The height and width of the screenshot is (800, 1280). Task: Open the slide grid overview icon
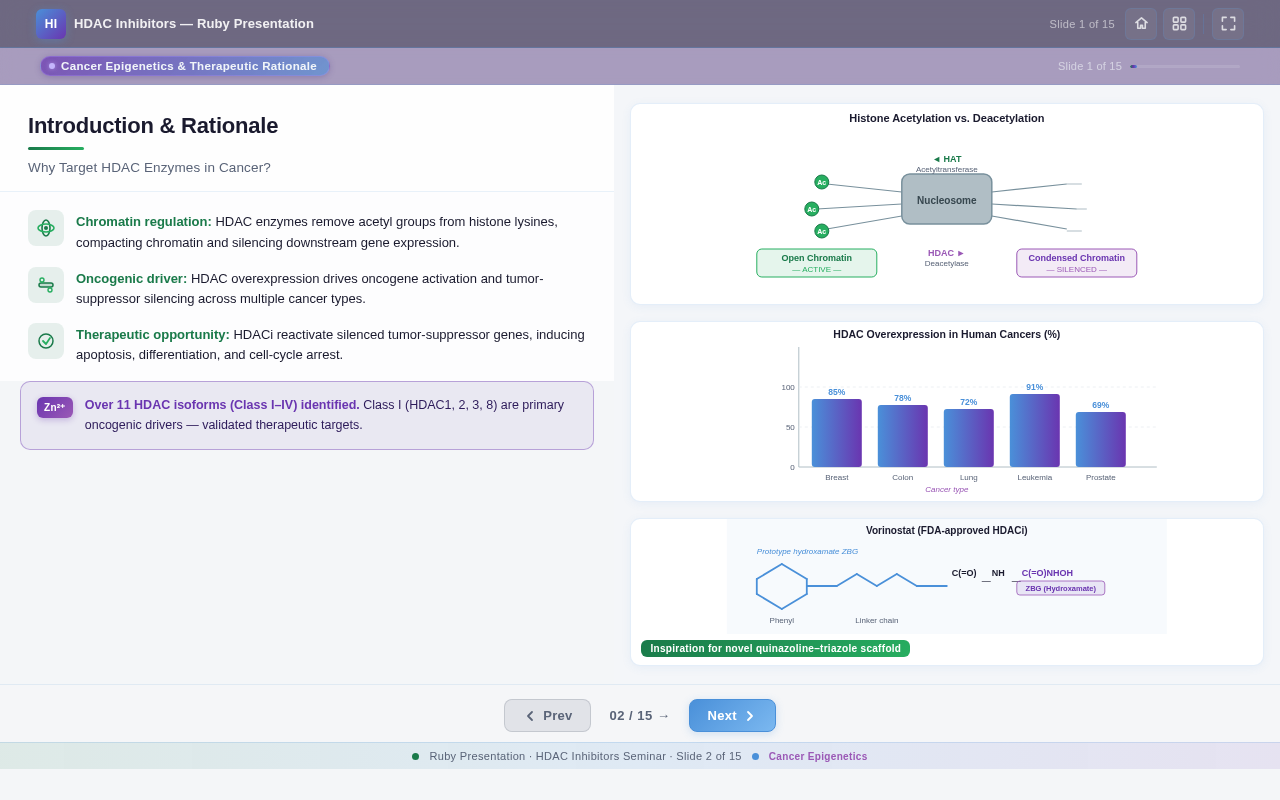click(x=1179, y=24)
